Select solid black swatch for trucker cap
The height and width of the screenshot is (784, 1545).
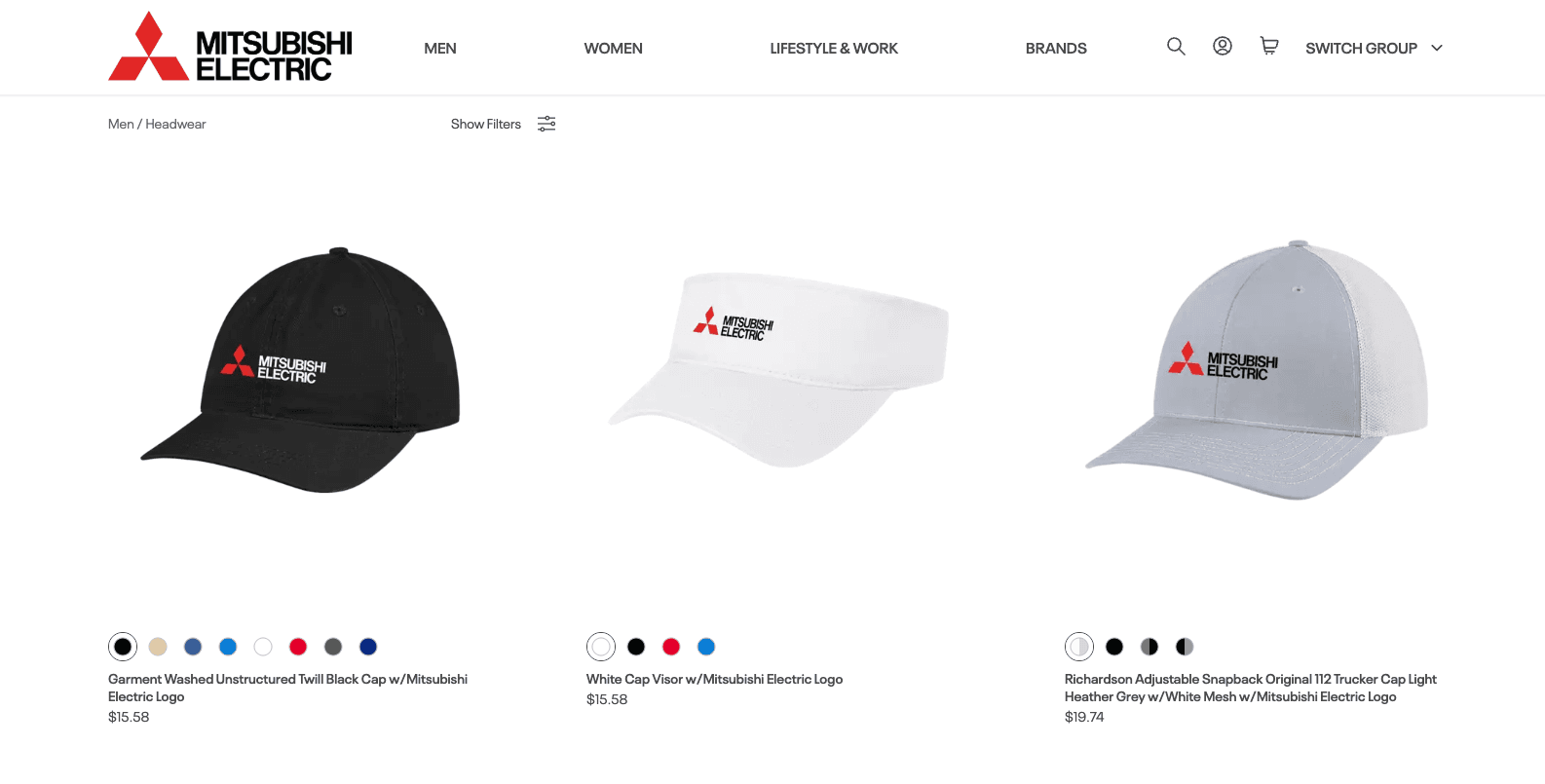coord(1114,647)
